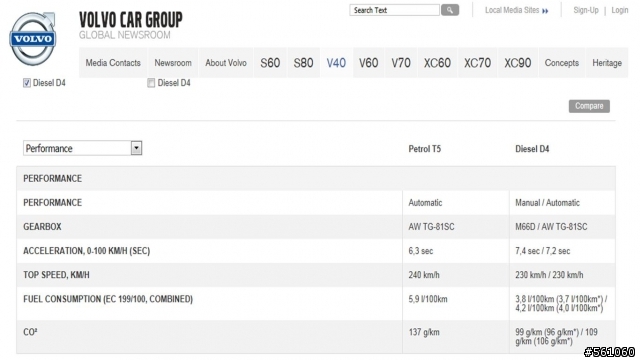This screenshot has width=640, height=360.
Task: Click the 5,9 l/100km fuel value
Action: (428, 299)
